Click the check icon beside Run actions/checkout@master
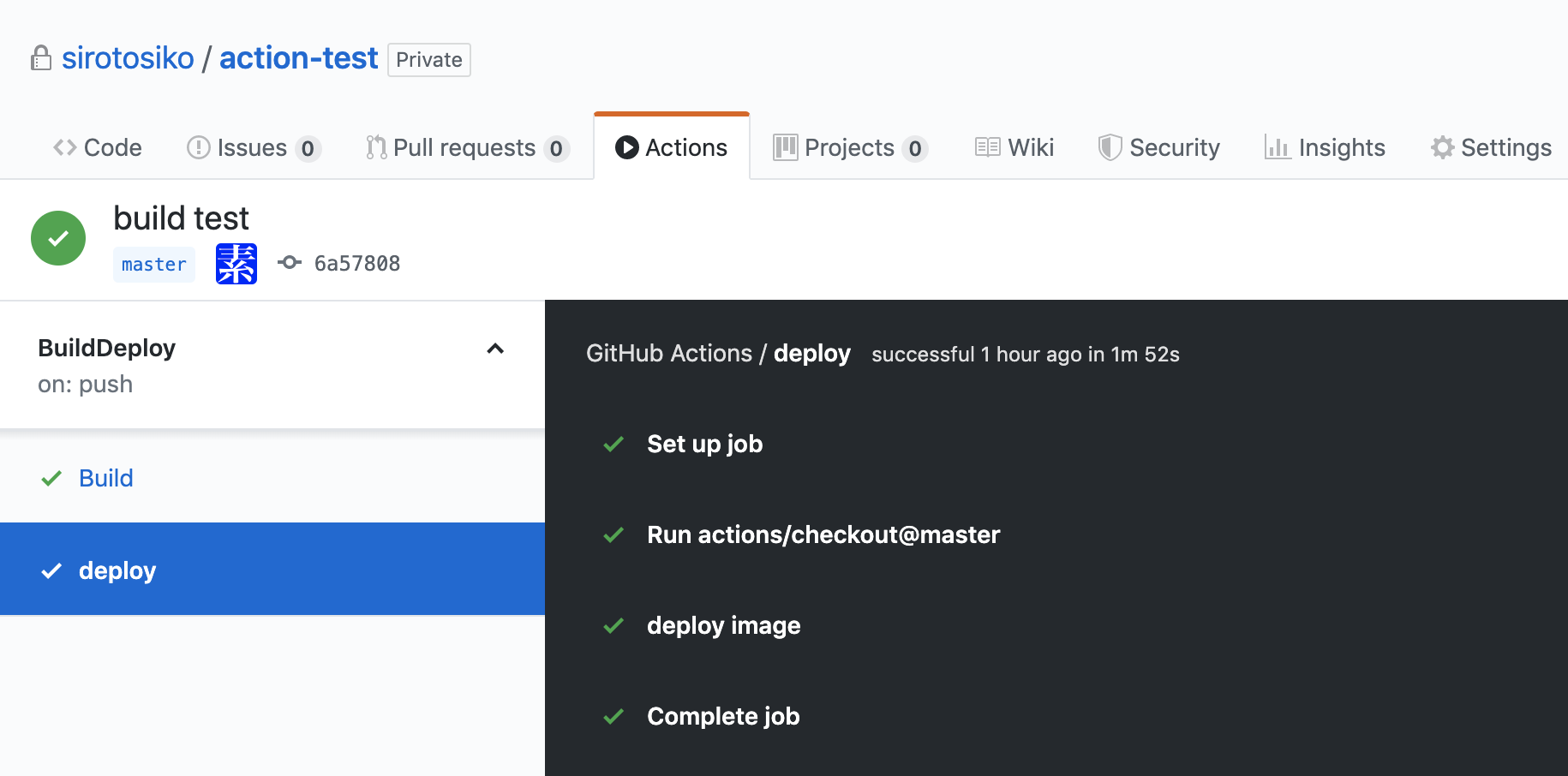The height and width of the screenshot is (776, 1568). click(613, 534)
